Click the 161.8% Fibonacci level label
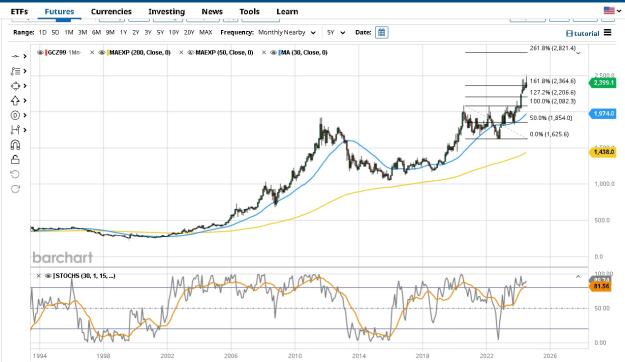This screenshot has height=362, width=625. [x=553, y=81]
